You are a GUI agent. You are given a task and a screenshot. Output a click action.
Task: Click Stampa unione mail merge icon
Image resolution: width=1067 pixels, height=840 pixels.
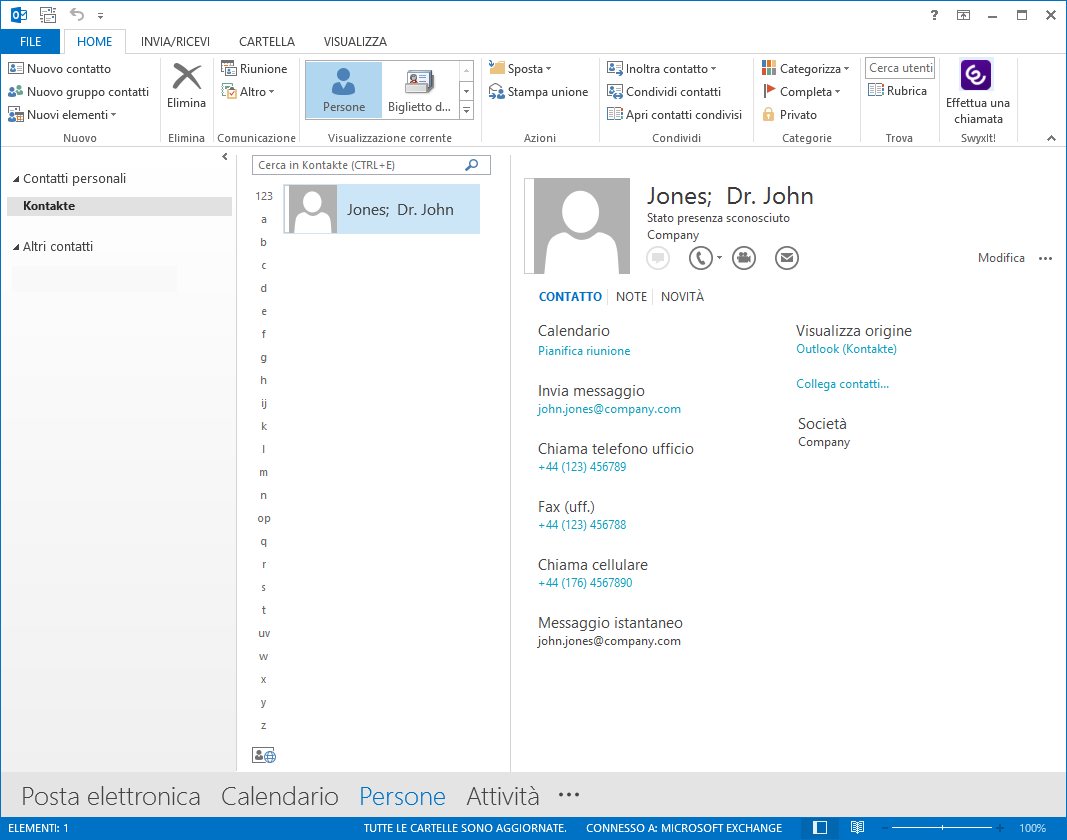(539, 92)
